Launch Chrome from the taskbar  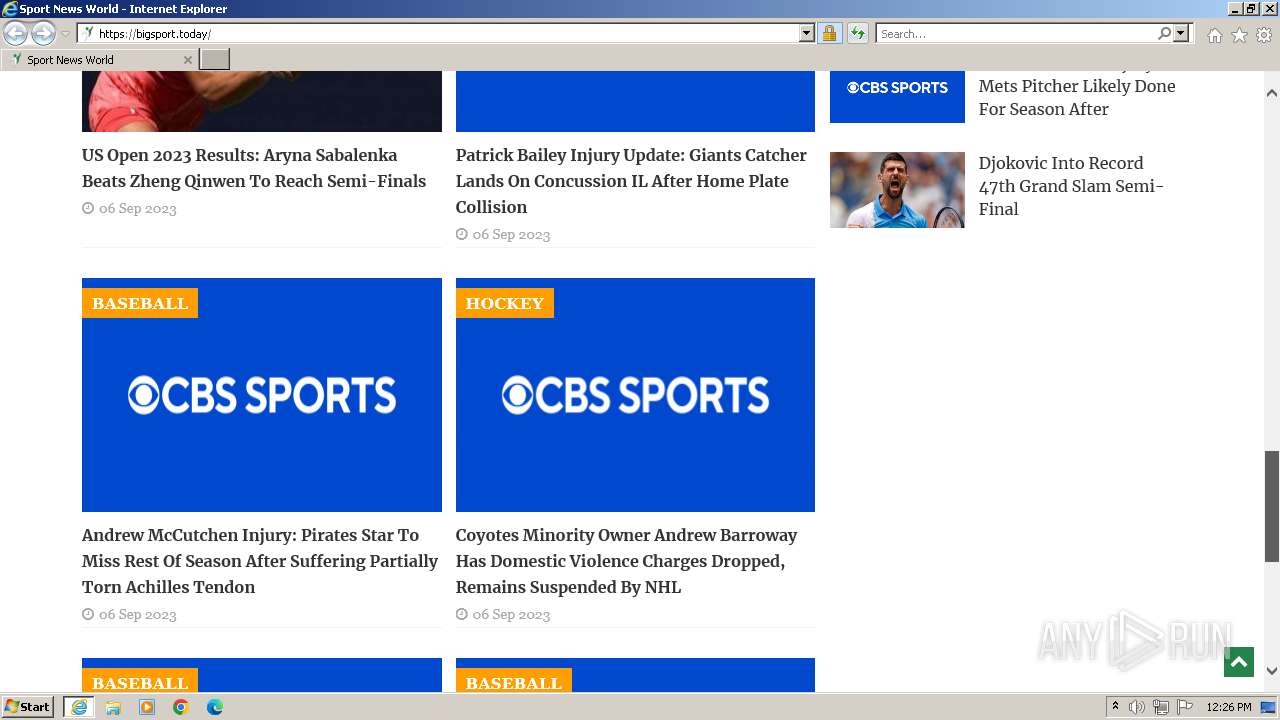point(181,707)
